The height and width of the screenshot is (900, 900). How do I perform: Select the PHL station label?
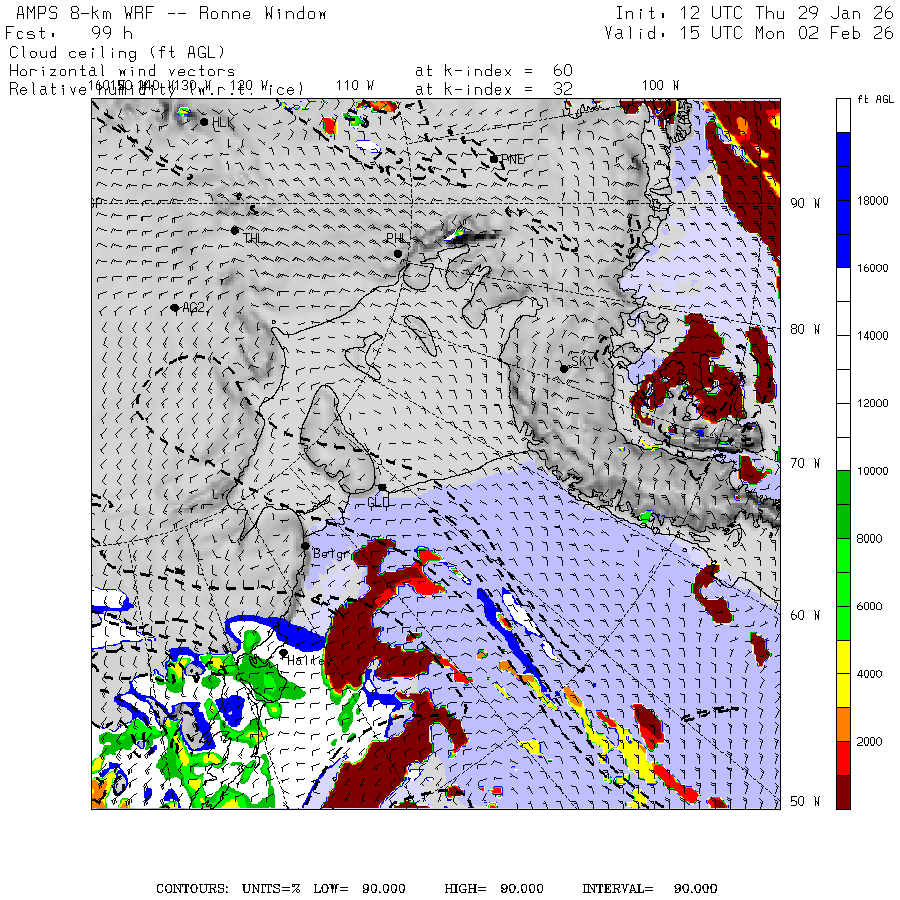[397, 238]
